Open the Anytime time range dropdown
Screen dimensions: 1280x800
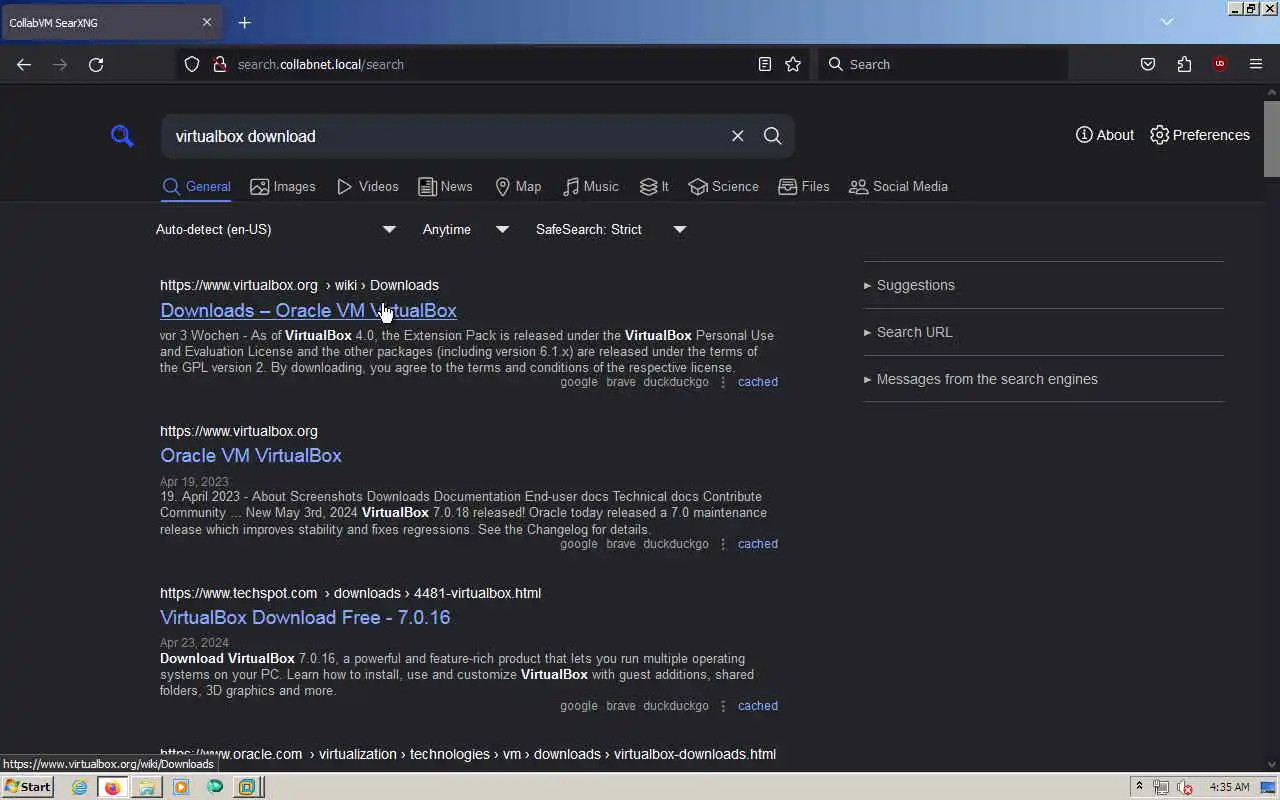[466, 229]
